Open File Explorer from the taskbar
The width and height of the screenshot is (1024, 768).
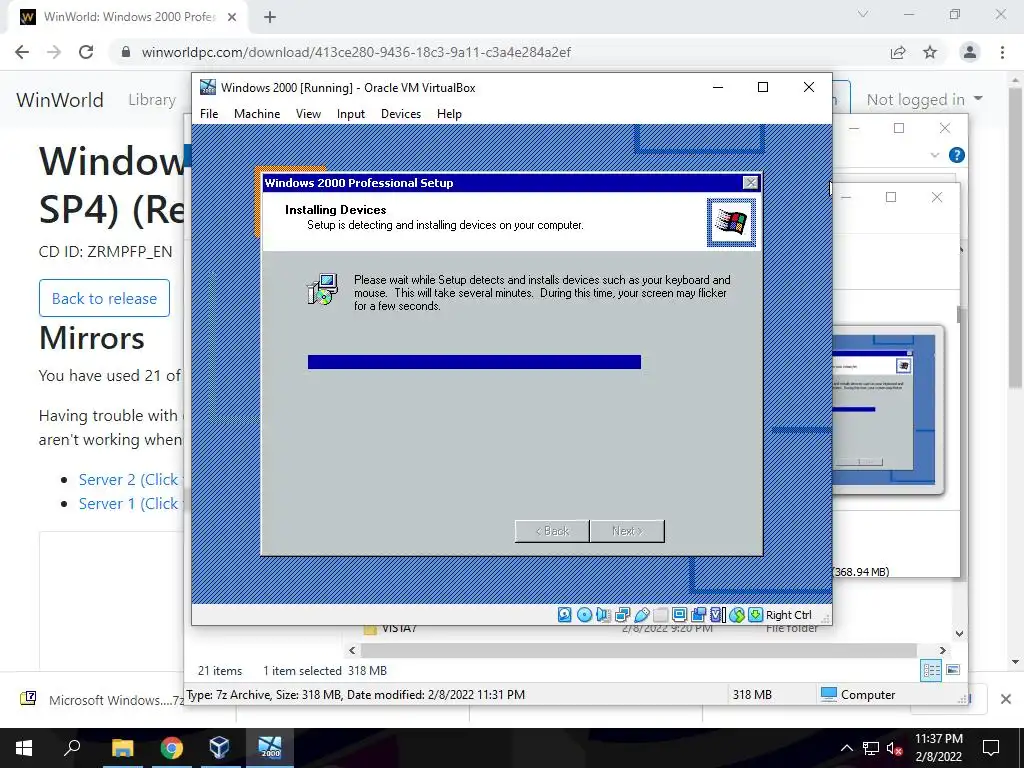point(122,748)
